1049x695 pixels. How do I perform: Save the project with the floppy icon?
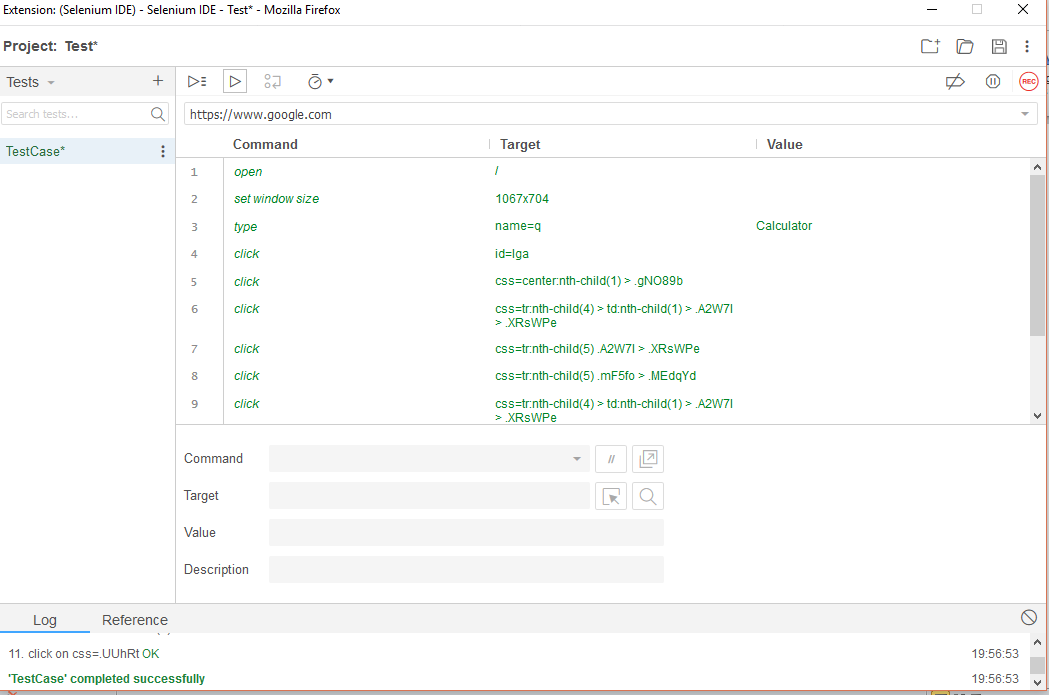[999, 46]
